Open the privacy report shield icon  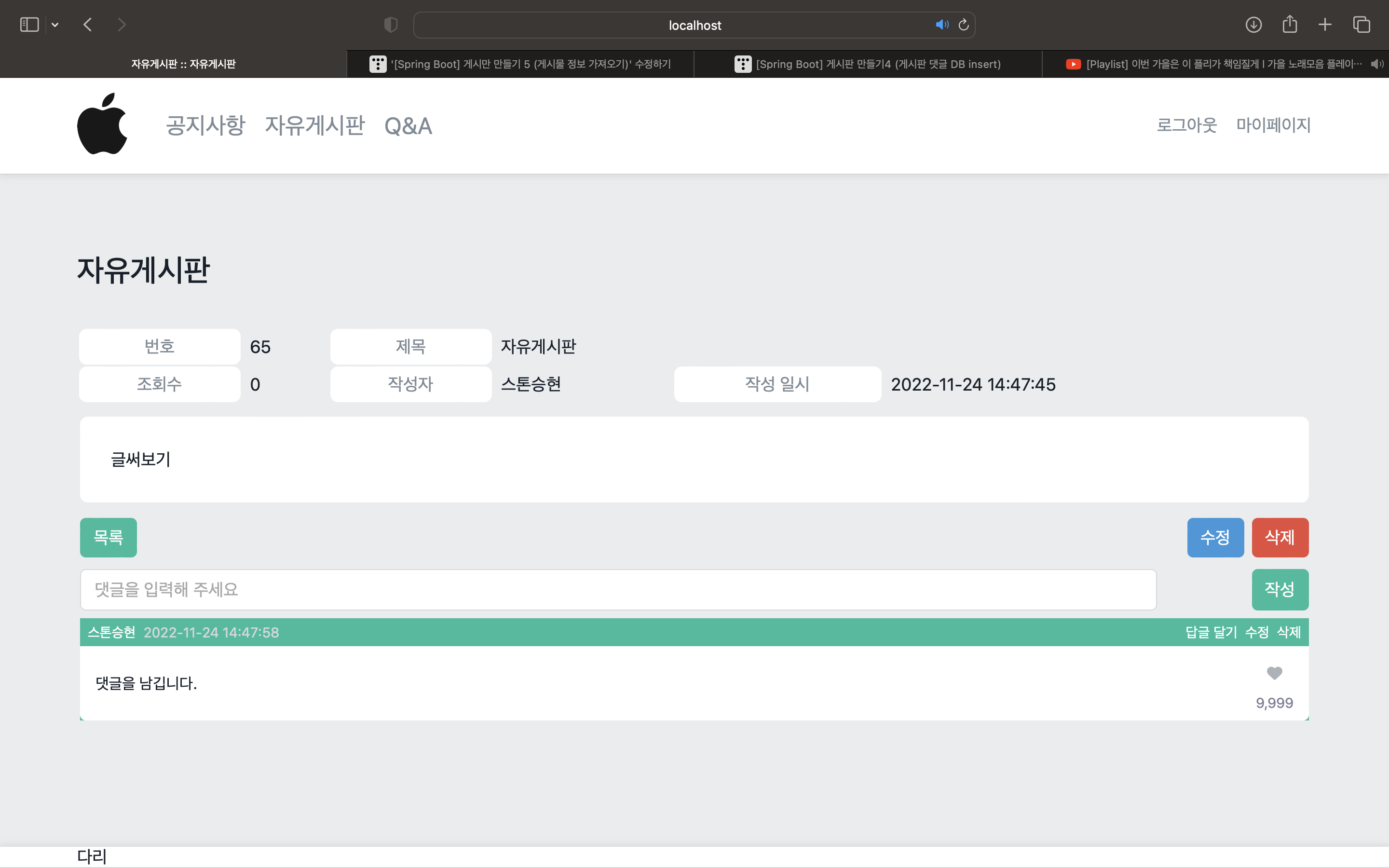(390, 25)
